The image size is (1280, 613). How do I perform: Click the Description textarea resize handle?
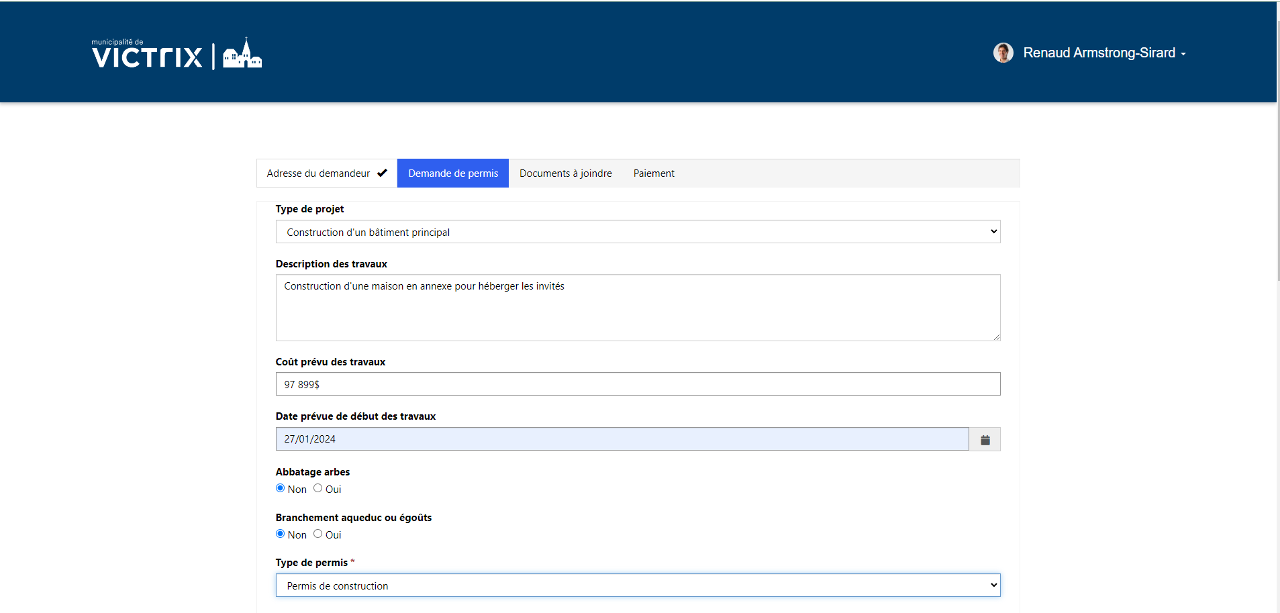pyautogui.click(x=995, y=336)
